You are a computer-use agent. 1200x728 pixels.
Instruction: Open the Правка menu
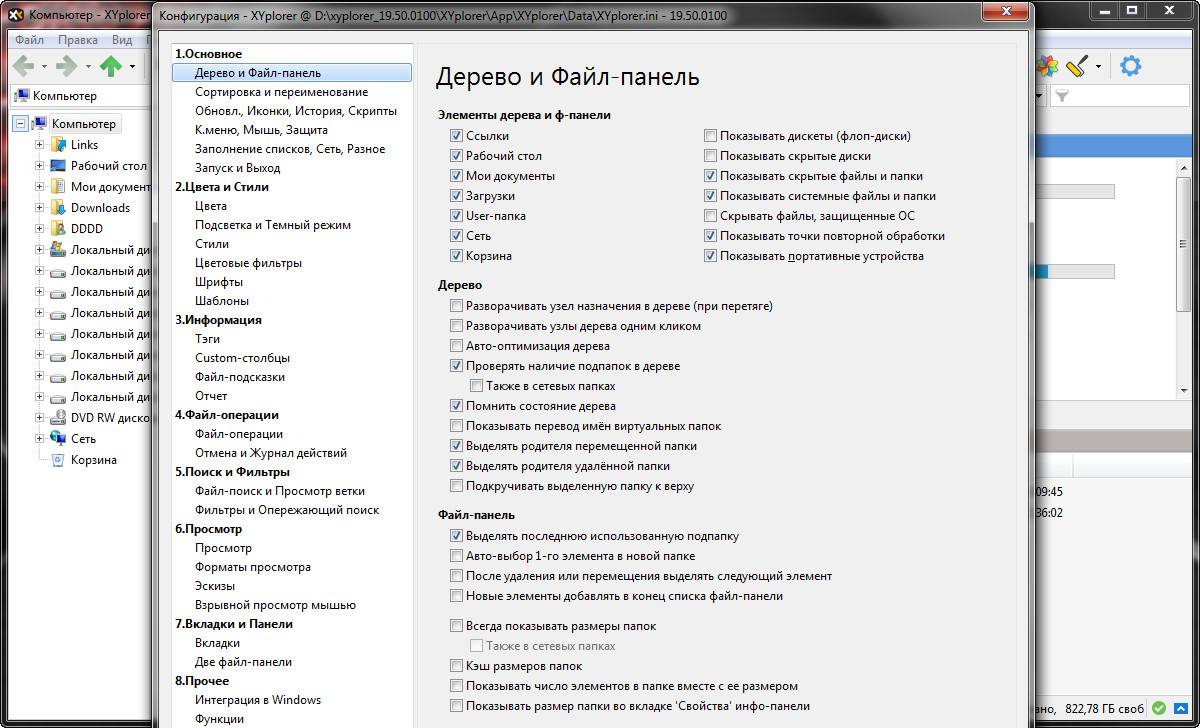tap(78, 40)
